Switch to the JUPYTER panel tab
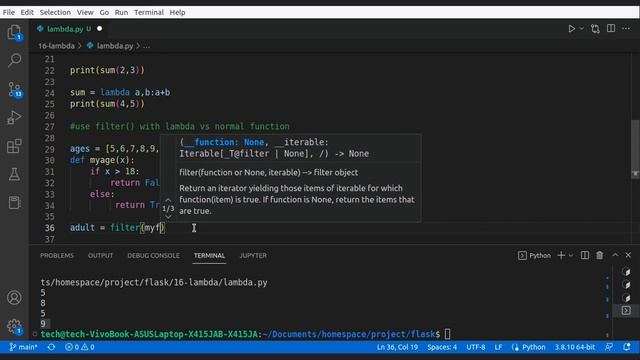This screenshot has width=640, height=360. [253, 256]
